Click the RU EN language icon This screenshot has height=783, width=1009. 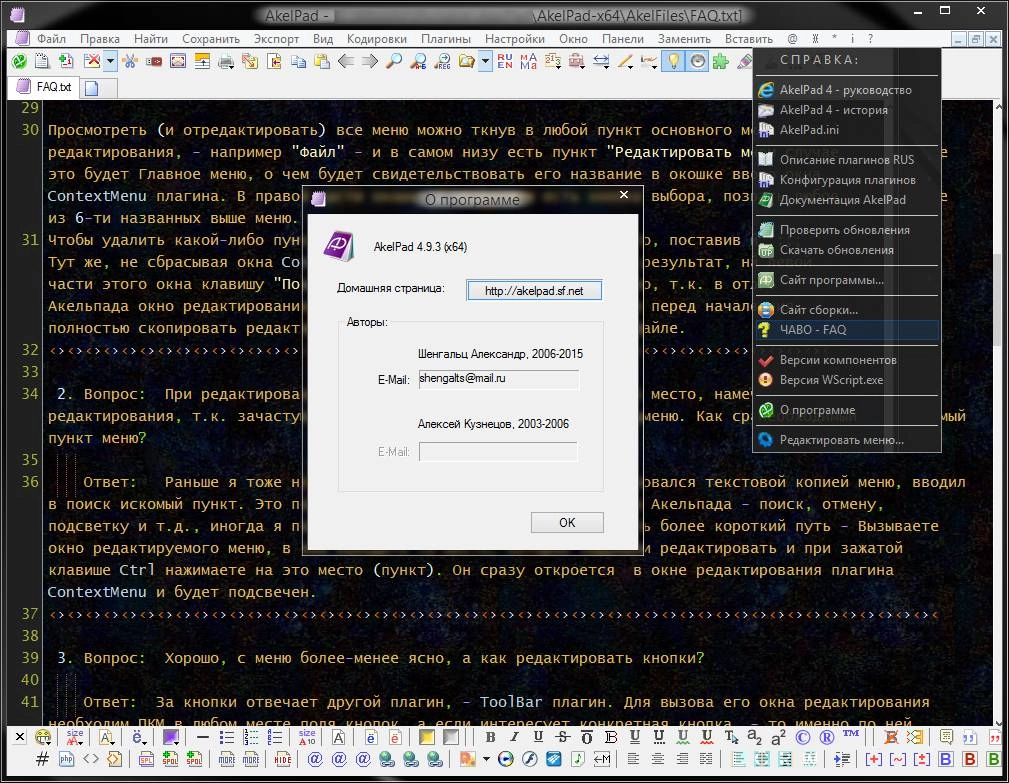[x=505, y=61]
